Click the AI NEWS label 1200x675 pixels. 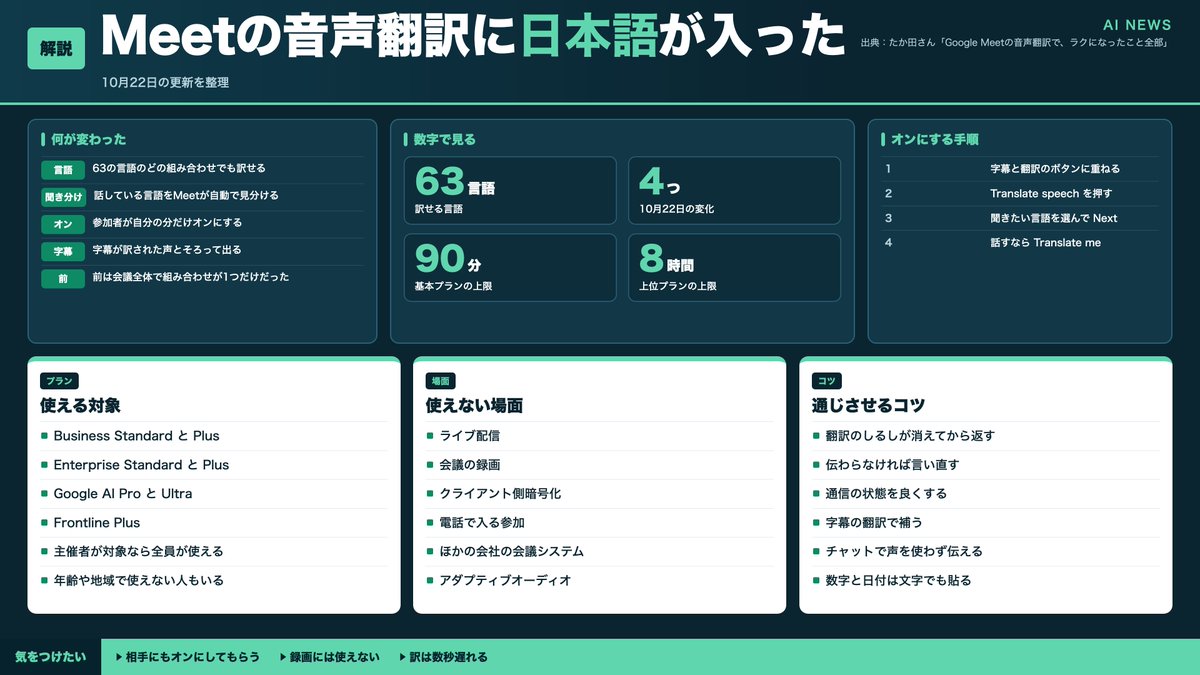(x=1137, y=25)
